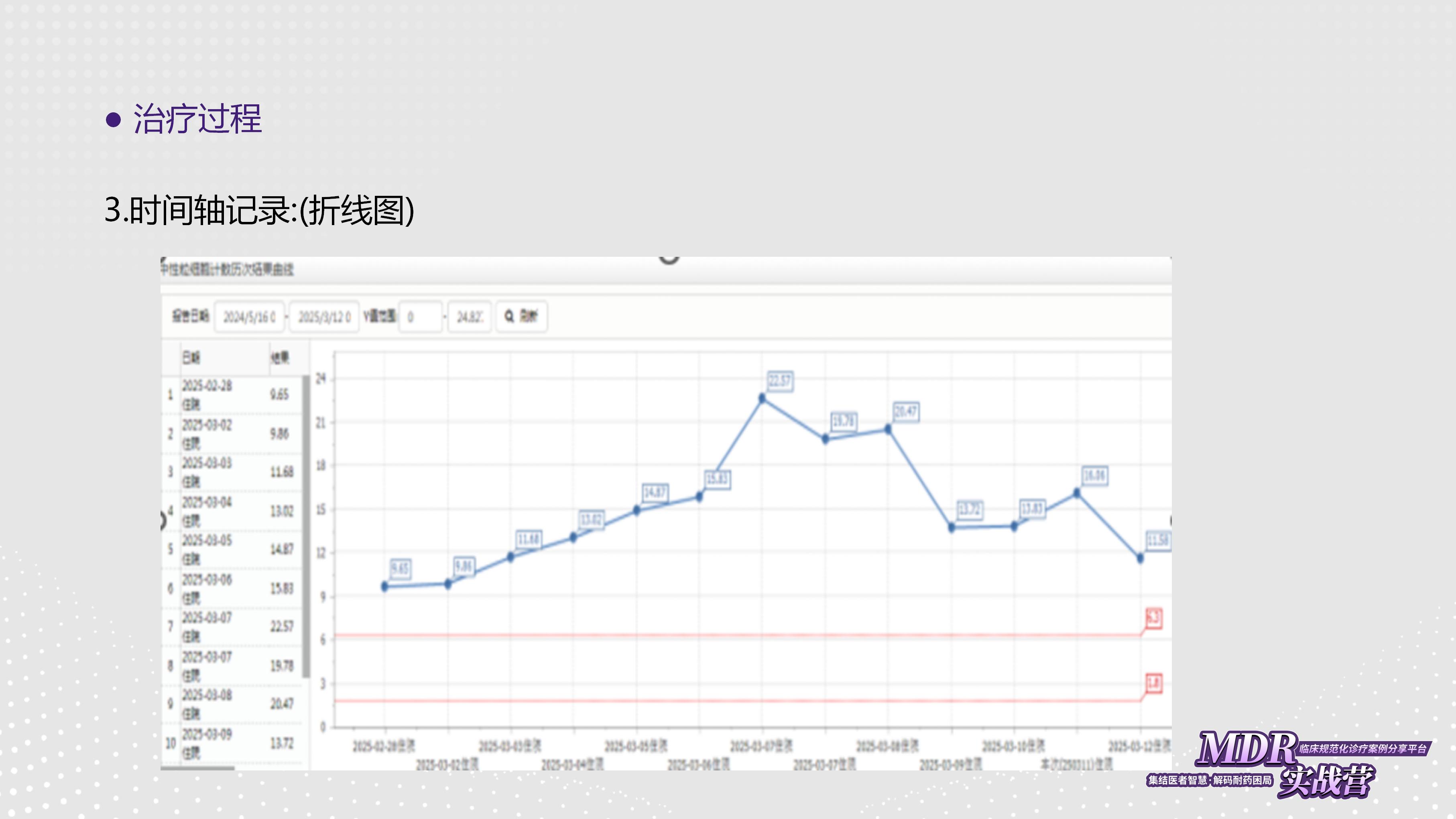Select table row 7 with value 22.57
This screenshot has height=819, width=1456.
(232, 626)
